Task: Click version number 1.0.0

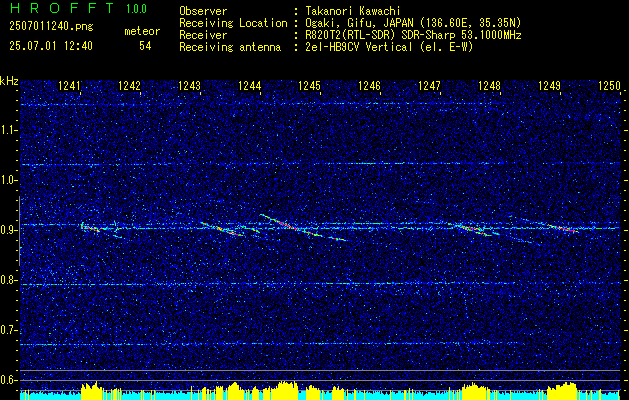Action: 136,9
